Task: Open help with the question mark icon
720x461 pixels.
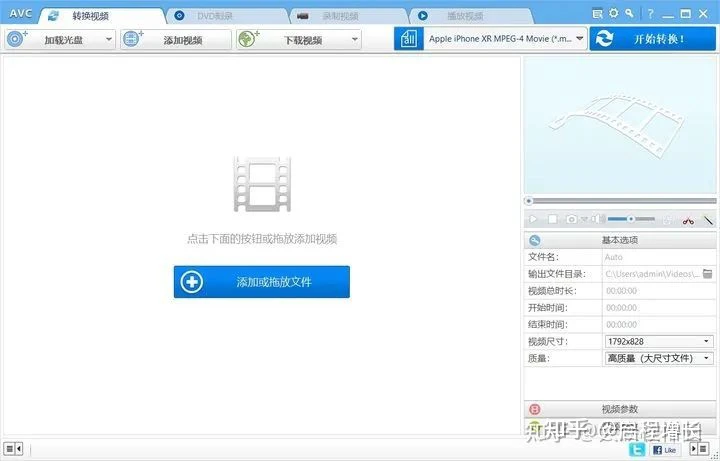Action: pyautogui.click(x=650, y=14)
